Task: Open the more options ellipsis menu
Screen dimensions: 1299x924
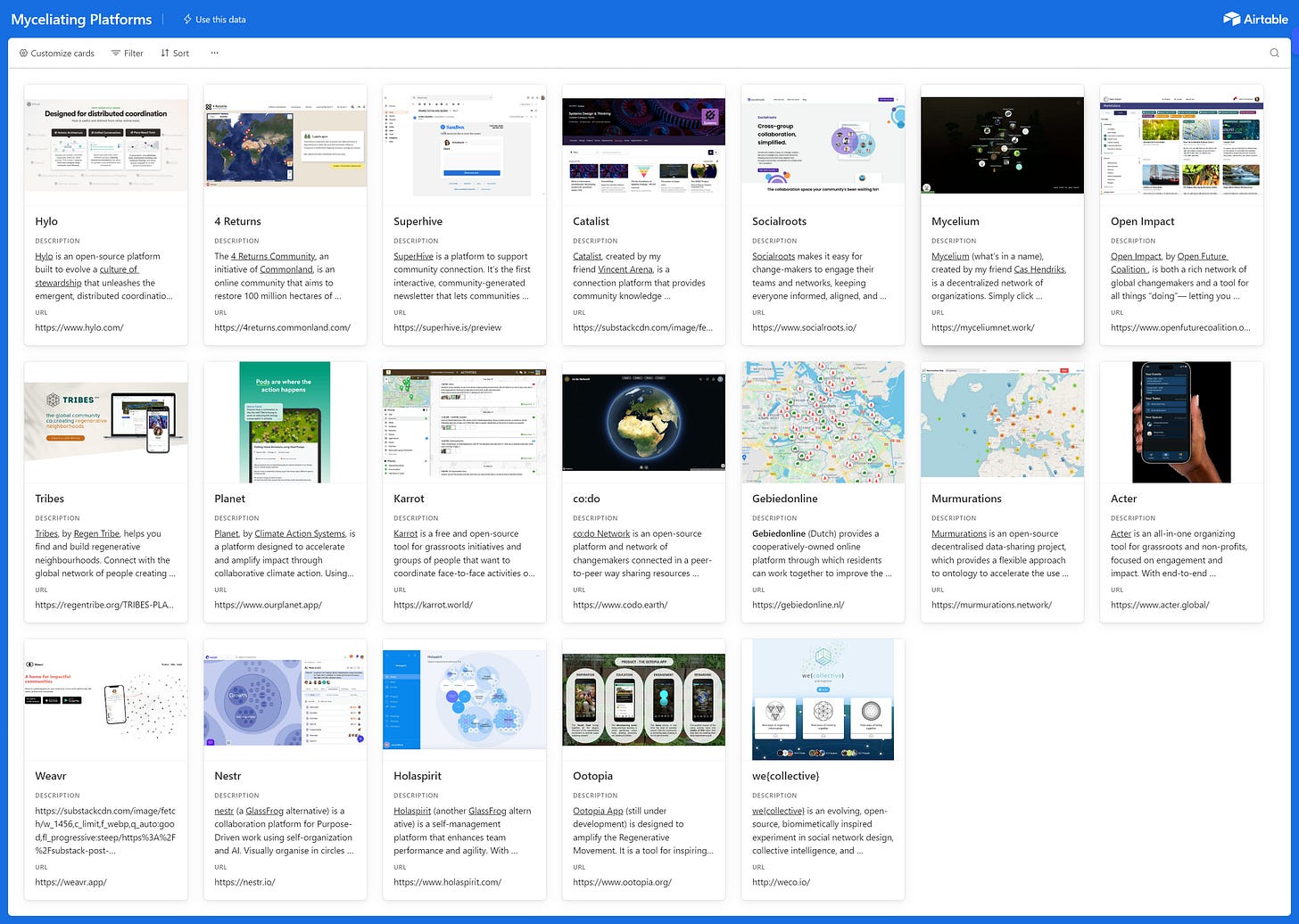Action: tap(214, 53)
